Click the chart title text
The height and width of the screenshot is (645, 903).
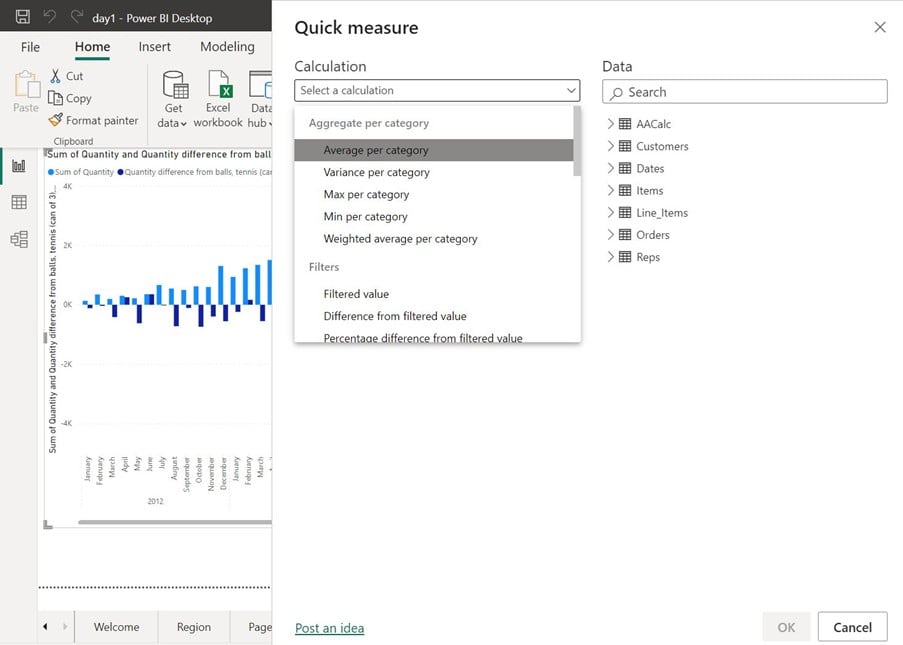coord(159,154)
